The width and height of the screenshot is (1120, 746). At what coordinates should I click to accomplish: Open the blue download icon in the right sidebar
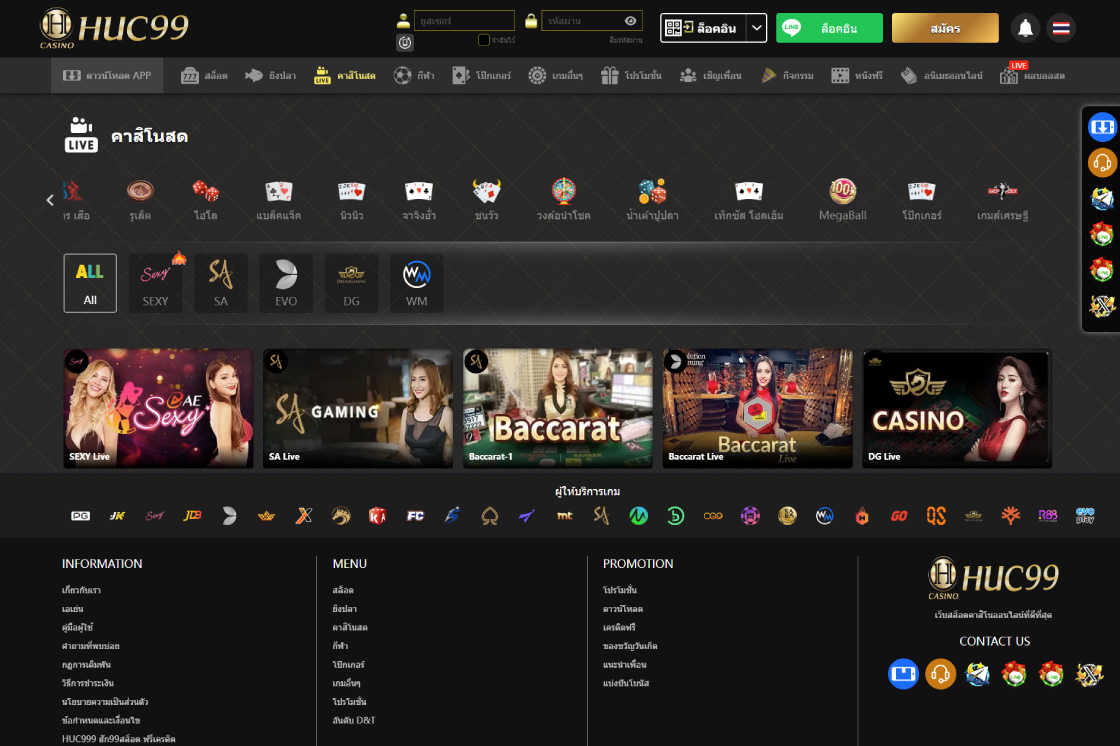1102,127
